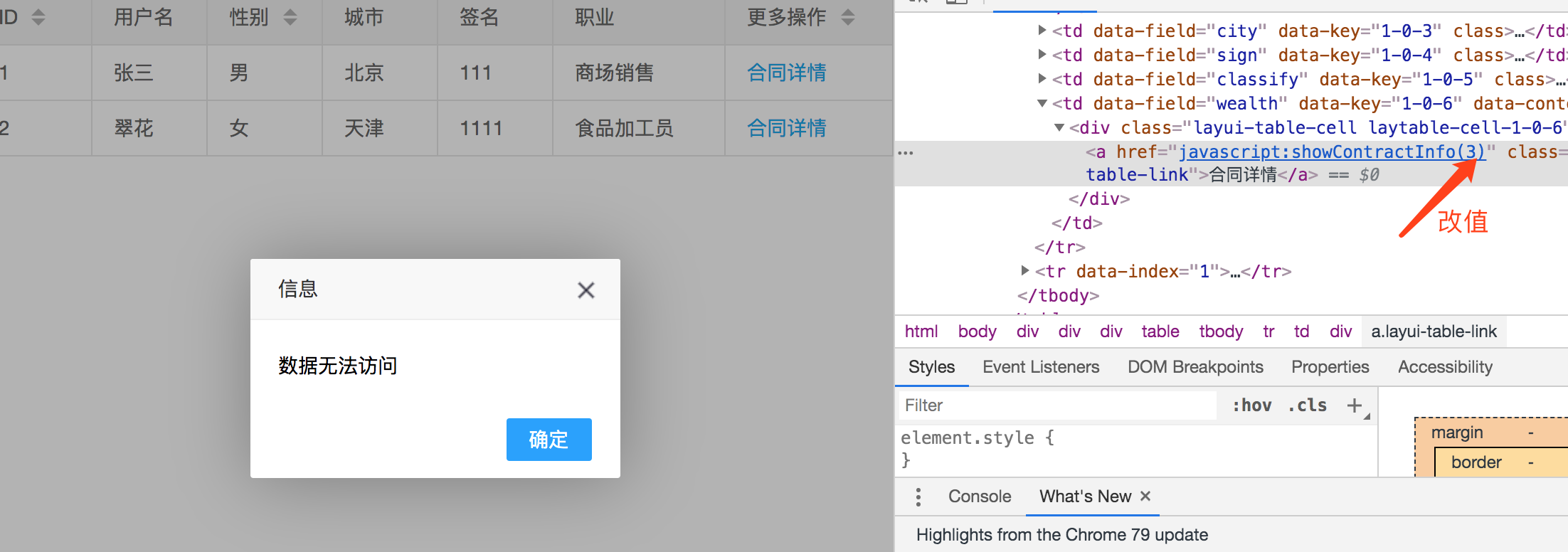
Task: Switch to the Console drawer tab
Action: [x=980, y=497]
